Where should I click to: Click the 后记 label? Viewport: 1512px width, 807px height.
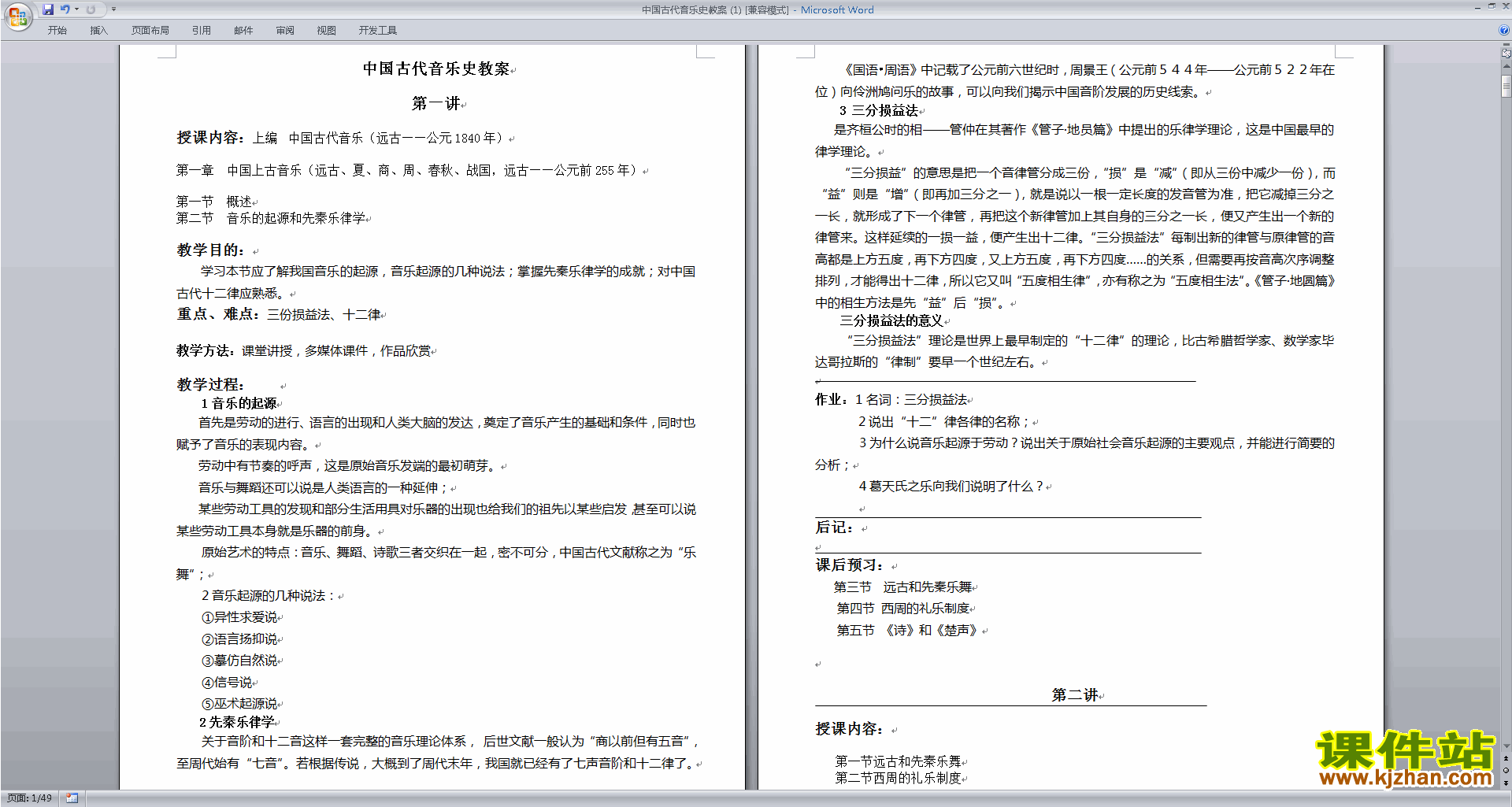[834, 528]
